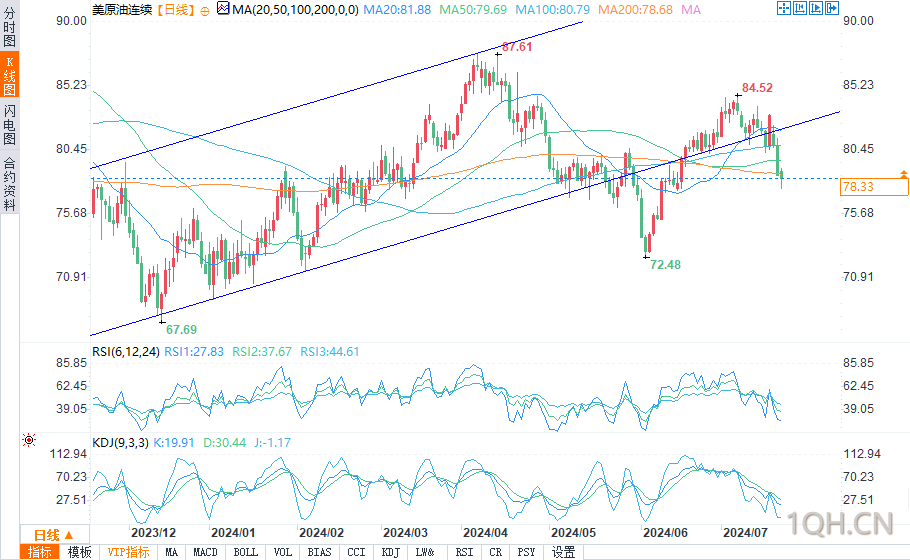Click the crosshair cursor icon at top right

tap(783, 8)
